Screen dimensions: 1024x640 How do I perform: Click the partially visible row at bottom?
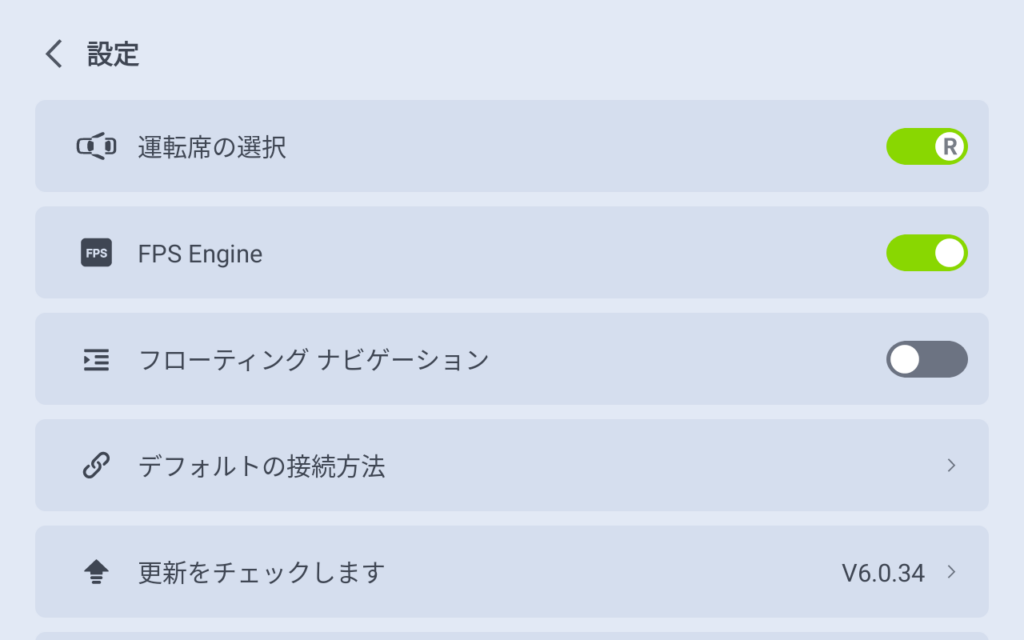512,635
